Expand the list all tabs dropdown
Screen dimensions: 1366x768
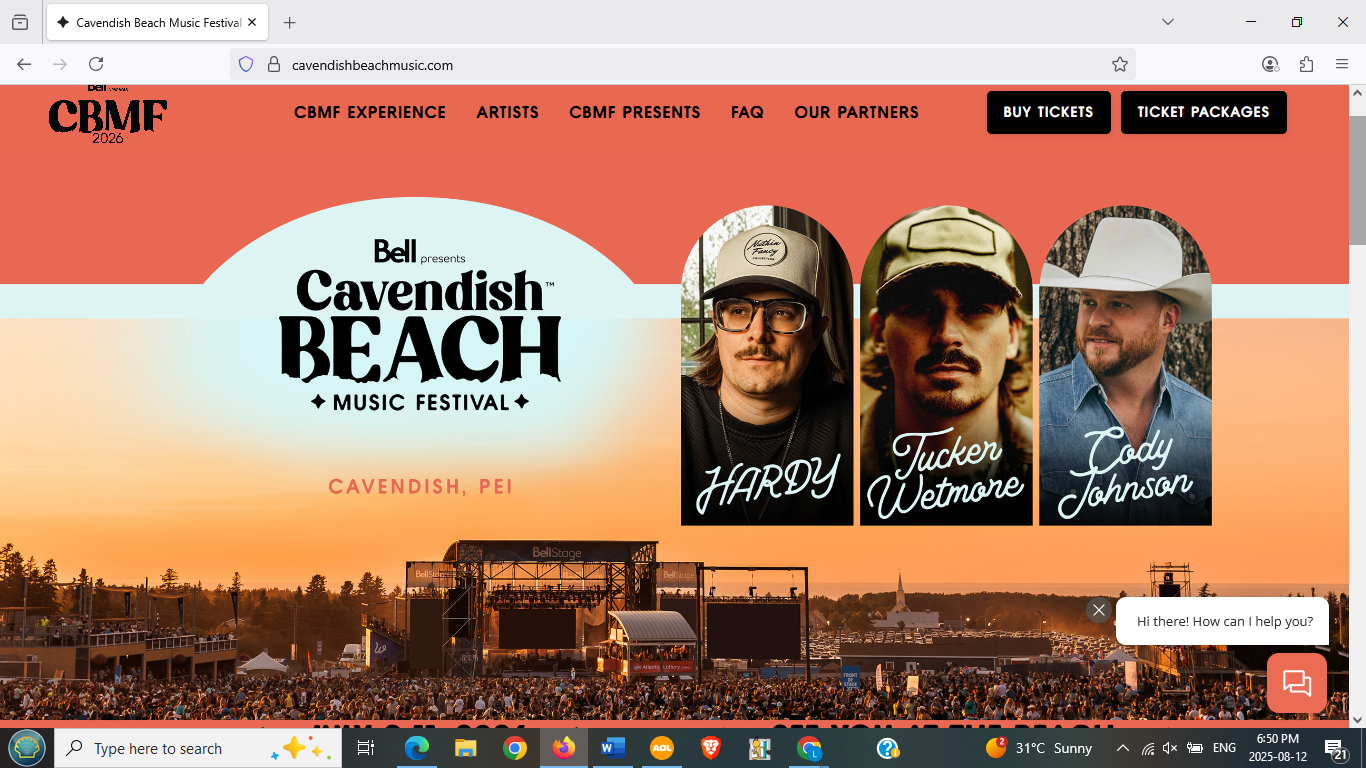(1167, 22)
